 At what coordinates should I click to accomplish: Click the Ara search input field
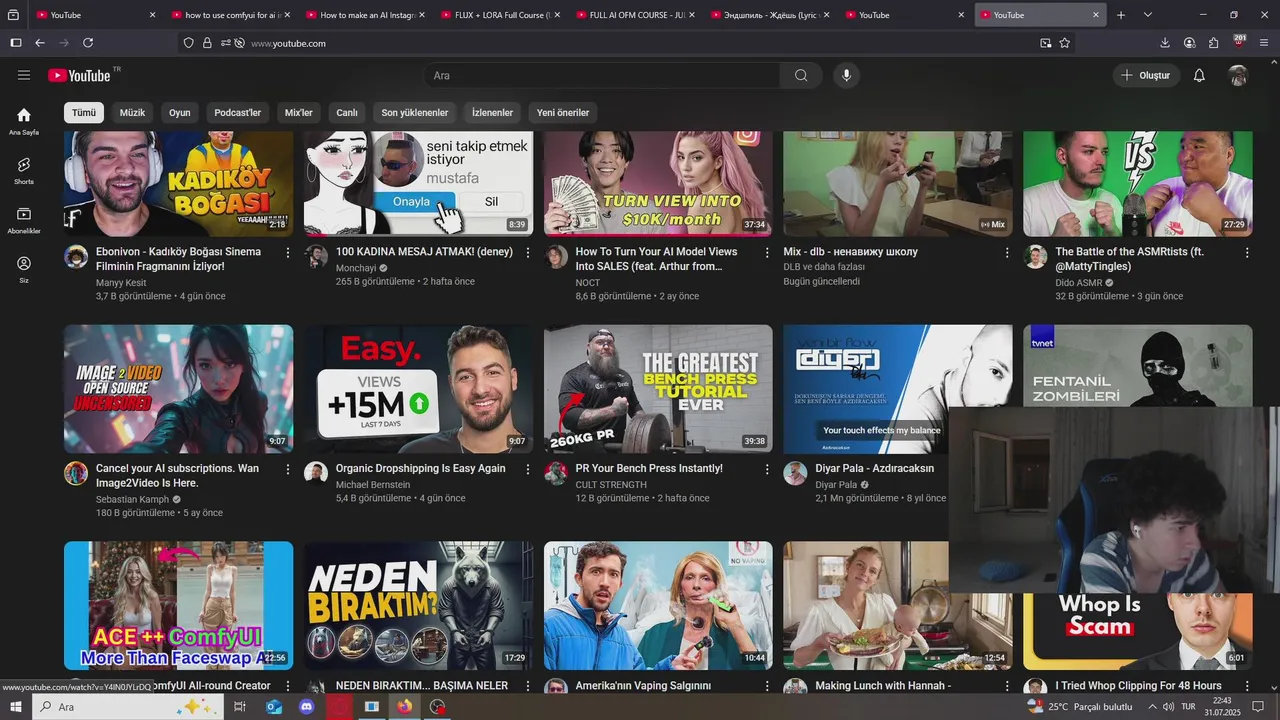point(602,75)
